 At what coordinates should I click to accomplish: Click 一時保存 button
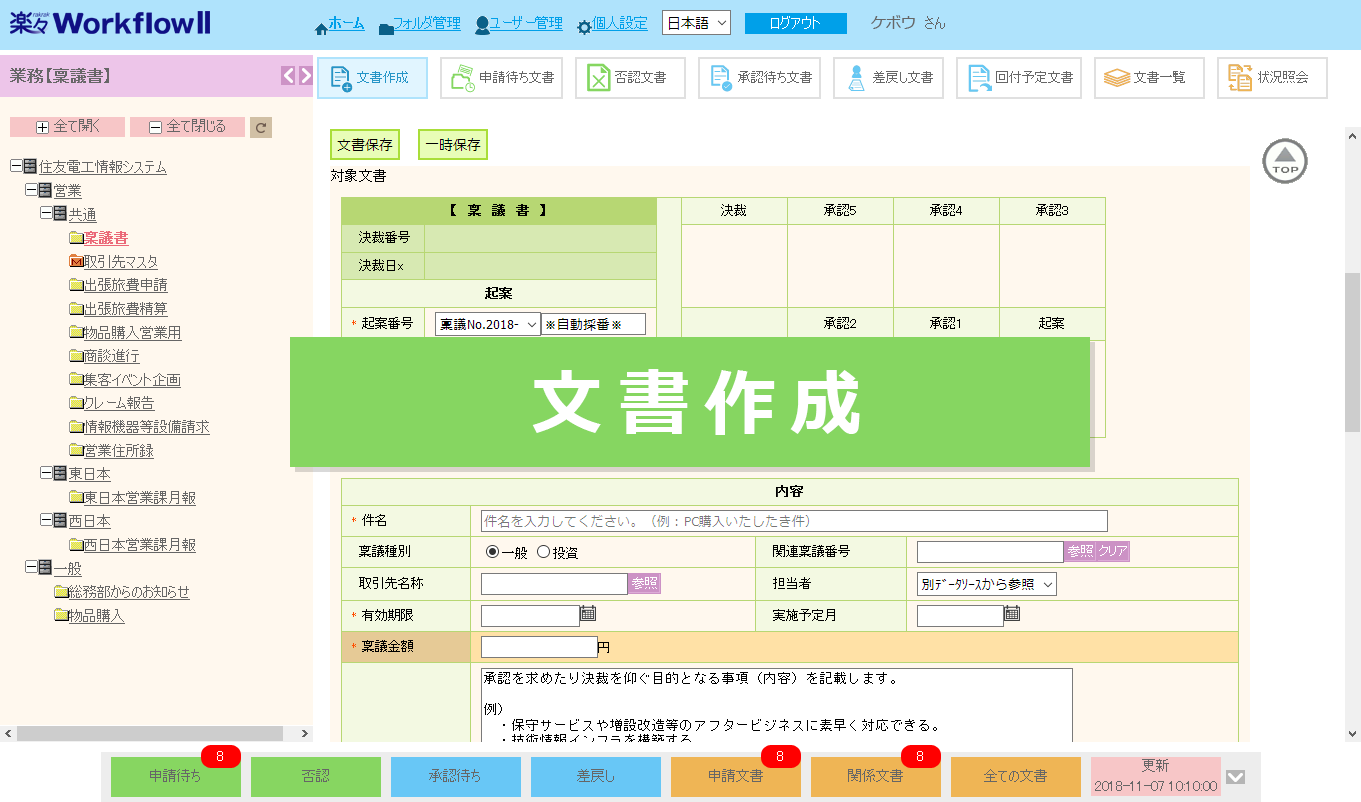(x=453, y=145)
